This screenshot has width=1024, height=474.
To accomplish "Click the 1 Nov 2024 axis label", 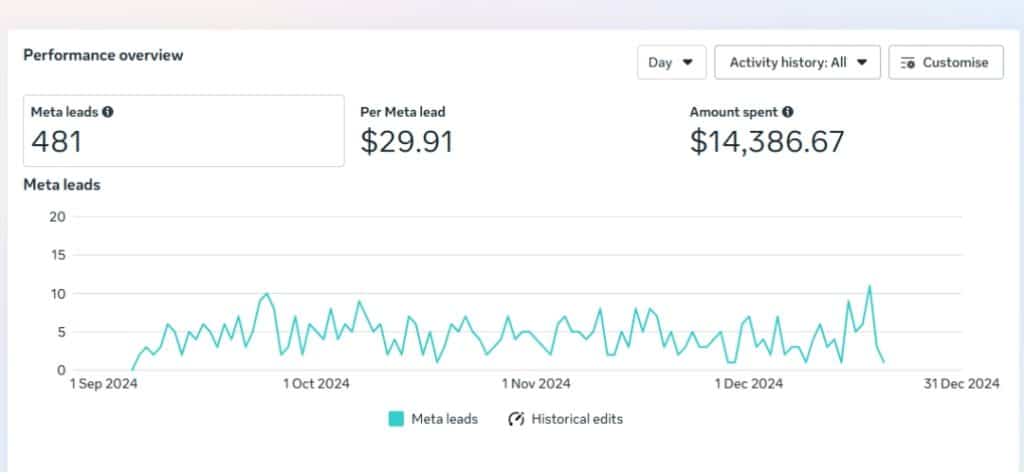I will [x=536, y=383].
